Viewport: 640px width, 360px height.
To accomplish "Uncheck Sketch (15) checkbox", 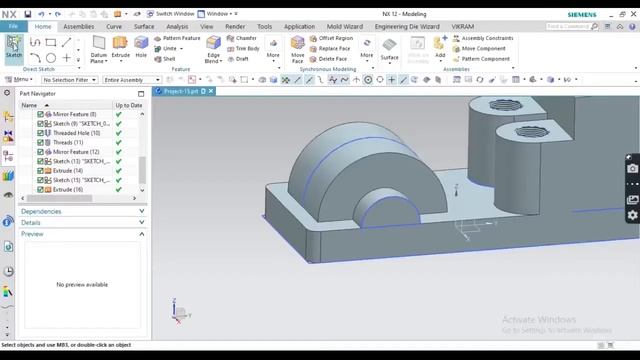I will coord(40,180).
